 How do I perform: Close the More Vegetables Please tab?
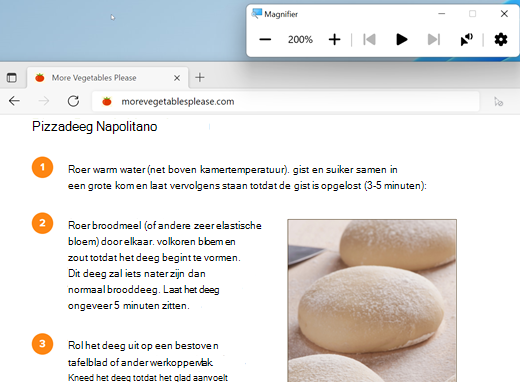[177, 78]
